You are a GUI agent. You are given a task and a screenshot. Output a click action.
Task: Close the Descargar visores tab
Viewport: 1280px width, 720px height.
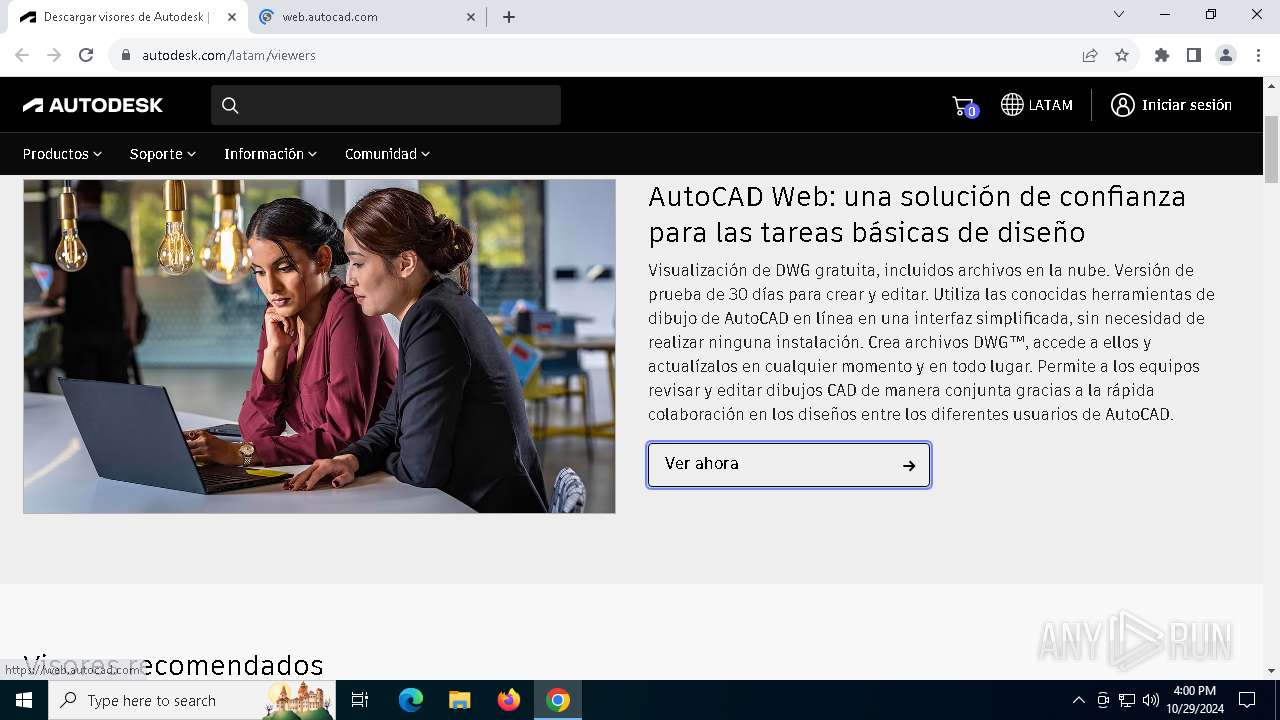tap(231, 17)
